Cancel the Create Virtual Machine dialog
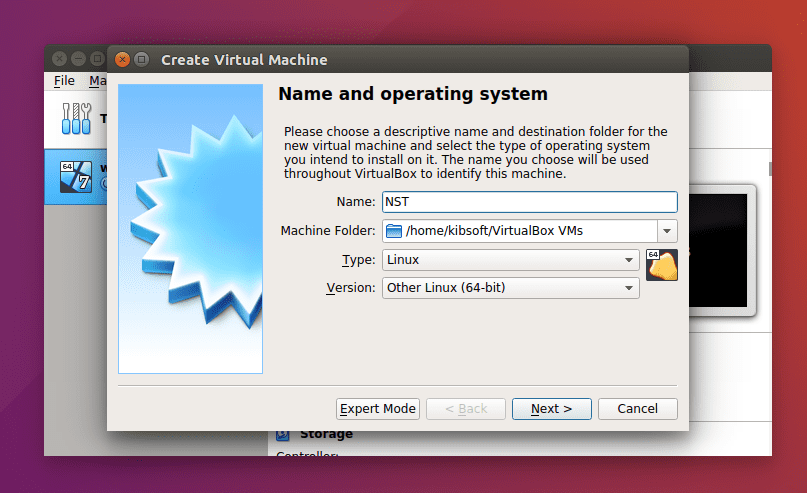The height and width of the screenshot is (493, 807). pos(638,409)
